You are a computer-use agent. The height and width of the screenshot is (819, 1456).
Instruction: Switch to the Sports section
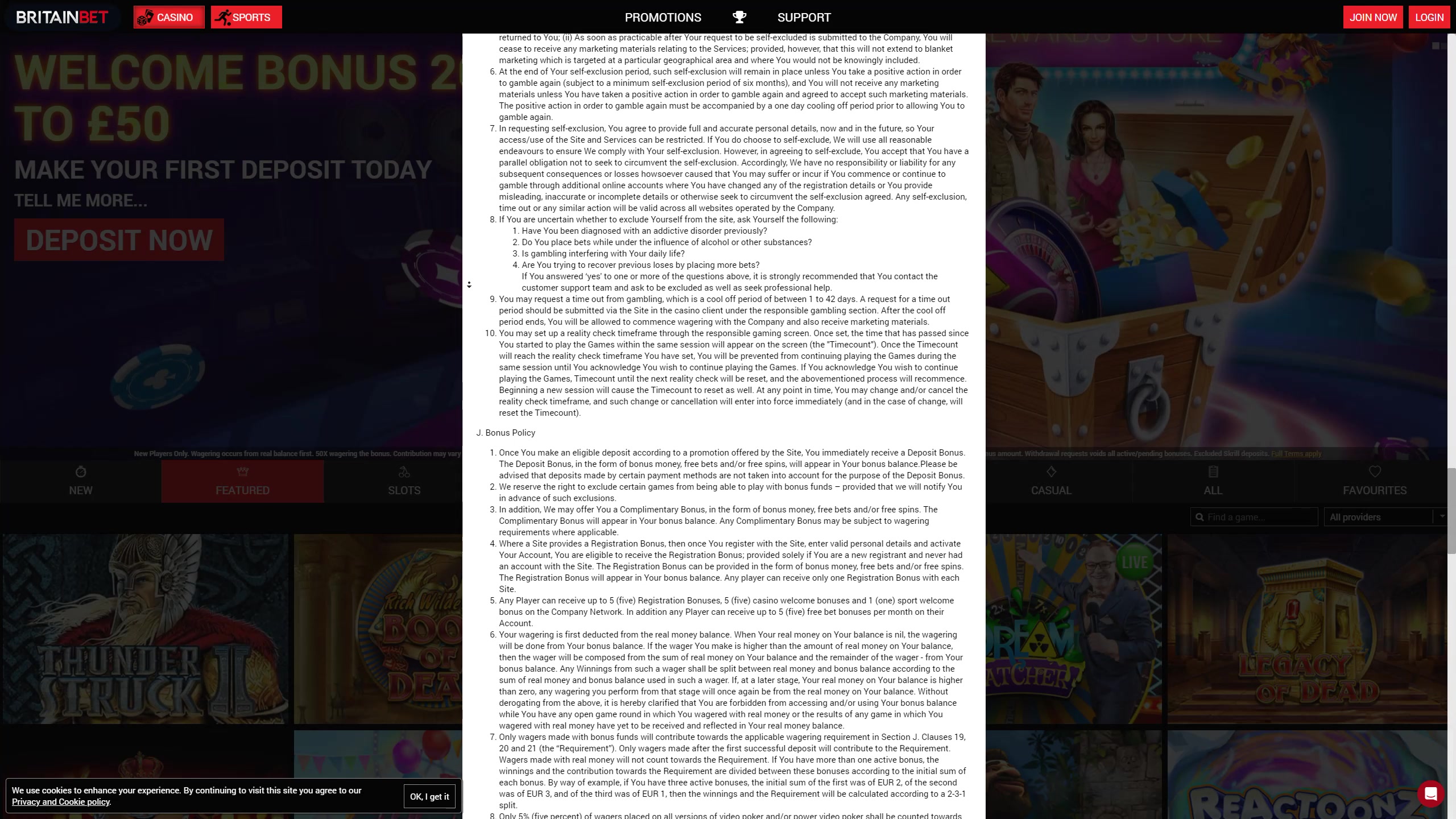[246, 17]
